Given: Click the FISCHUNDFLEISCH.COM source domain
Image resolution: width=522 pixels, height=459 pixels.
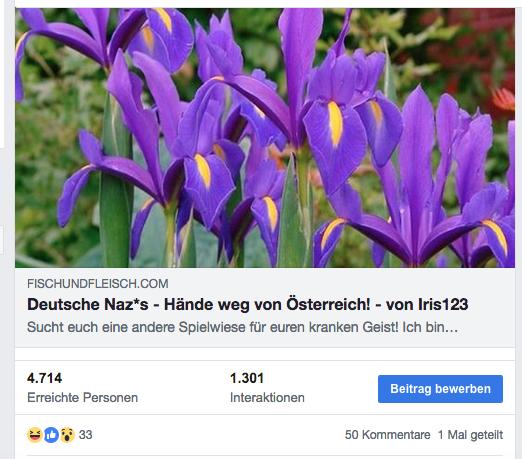Looking at the screenshot, I should (x=98, y=284).
